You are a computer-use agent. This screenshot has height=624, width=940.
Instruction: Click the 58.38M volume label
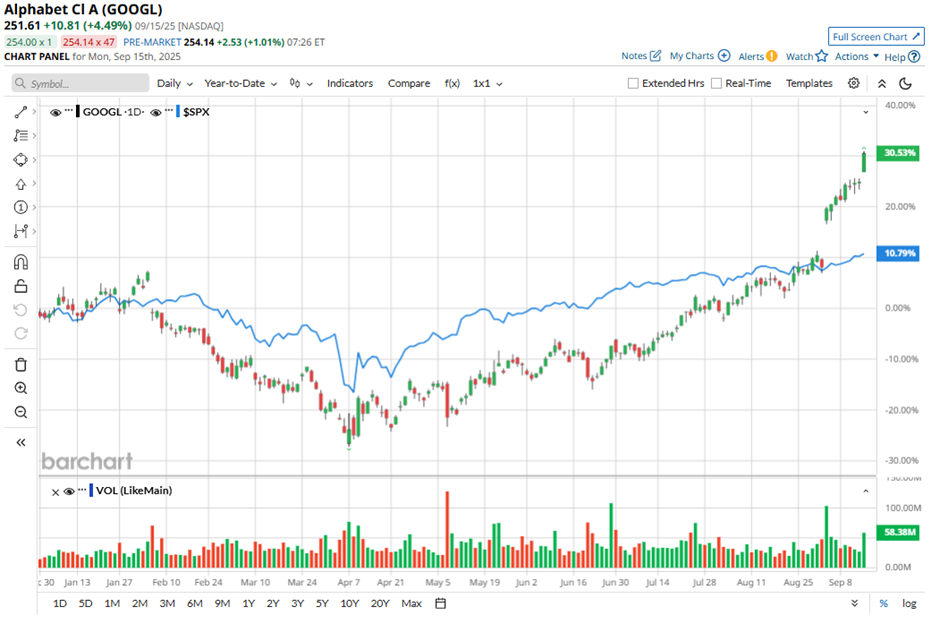click(x=897, y=532)
